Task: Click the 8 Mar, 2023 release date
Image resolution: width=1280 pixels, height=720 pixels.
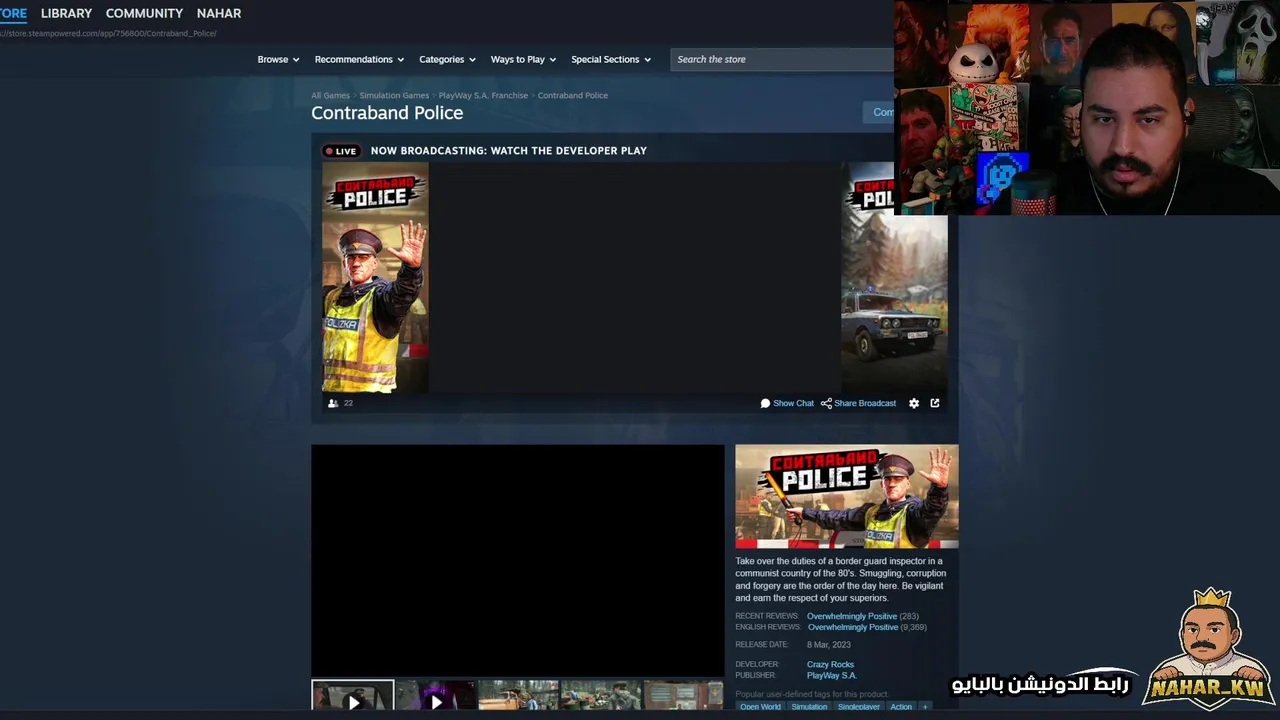Action: [x=829, y=645]
